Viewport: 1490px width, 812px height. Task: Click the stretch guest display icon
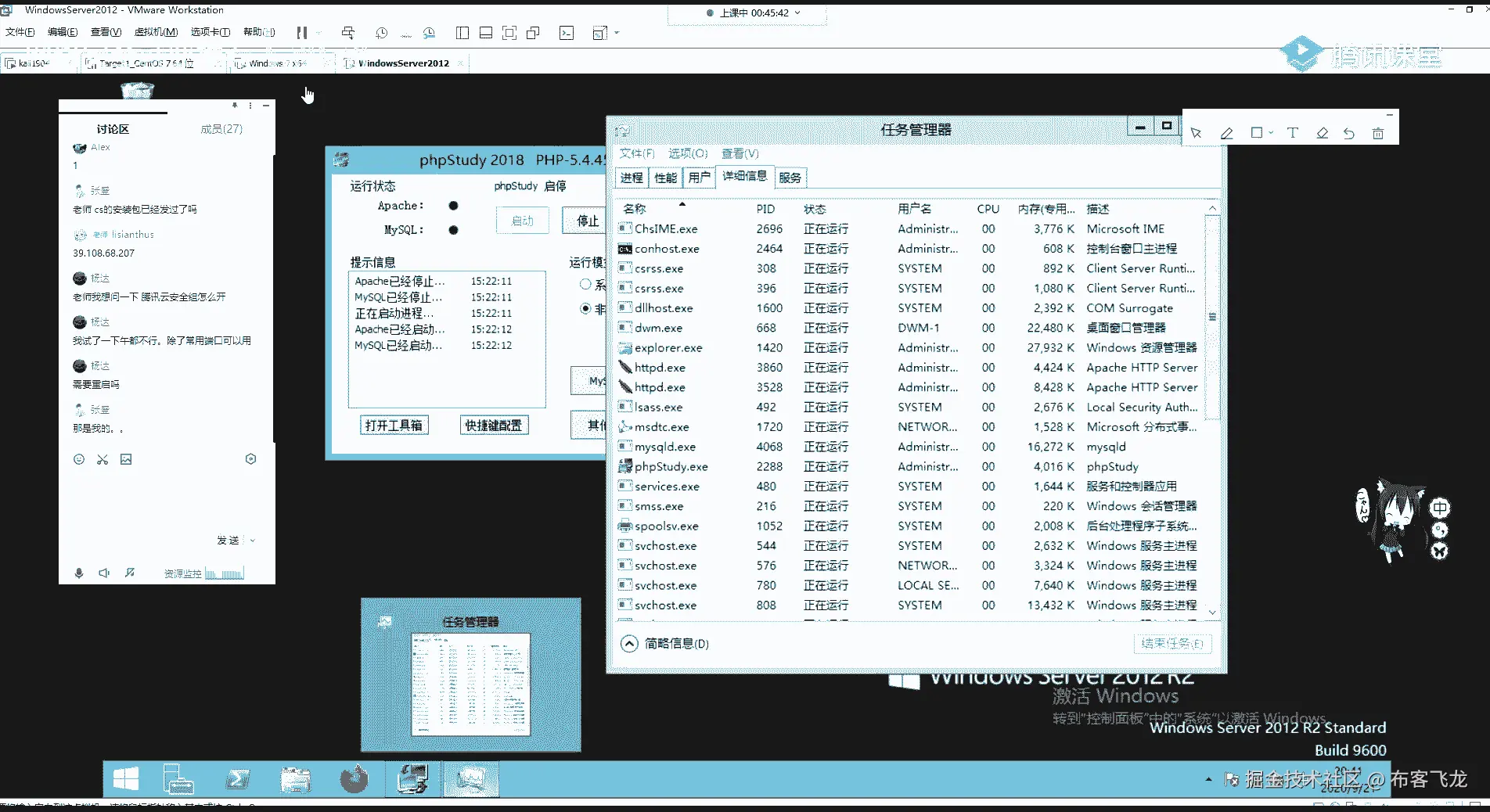pos(599,33)
